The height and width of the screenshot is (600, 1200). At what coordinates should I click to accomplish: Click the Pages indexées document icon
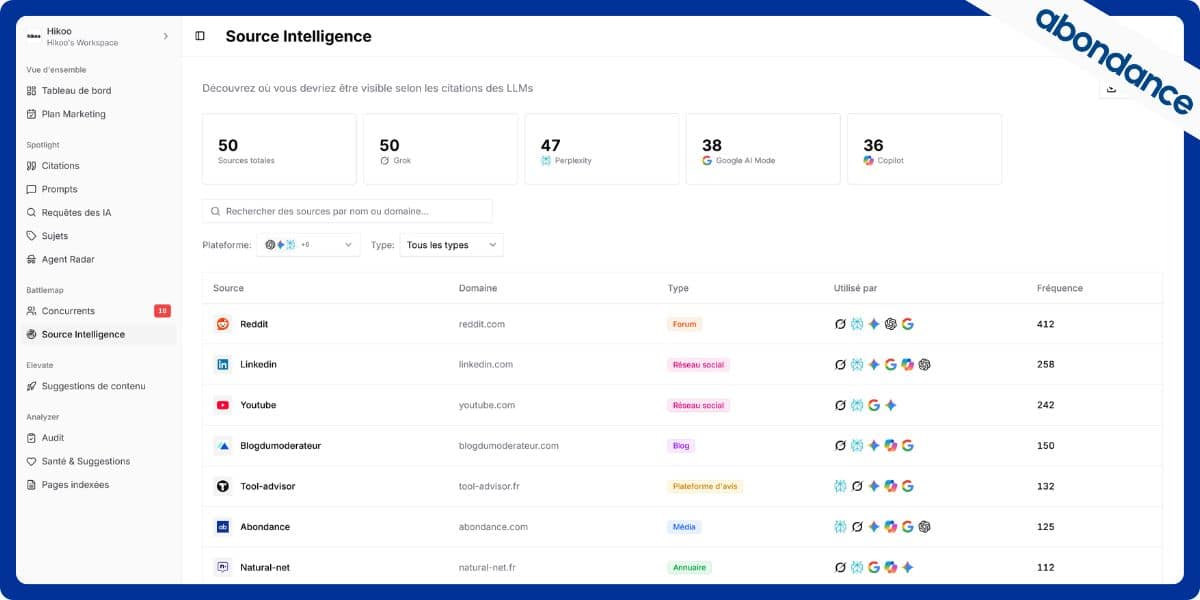[x=32, y=485]
